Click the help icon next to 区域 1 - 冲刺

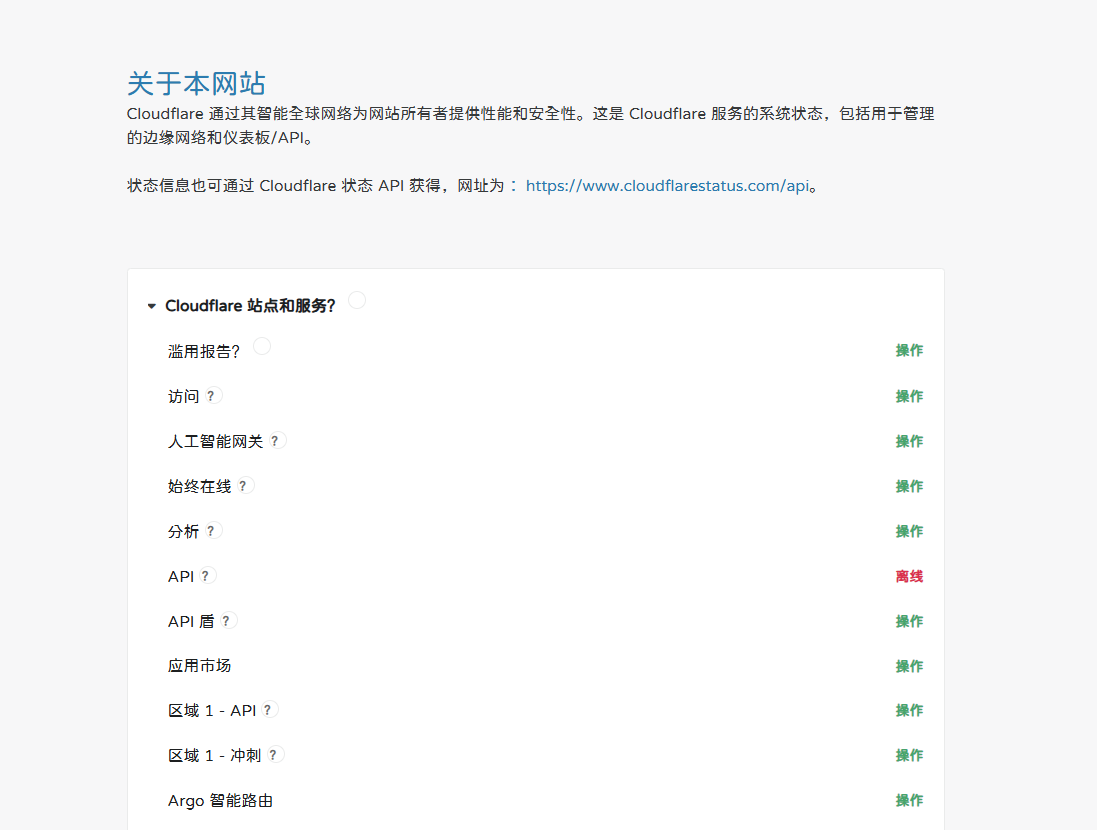click(273, 755)
